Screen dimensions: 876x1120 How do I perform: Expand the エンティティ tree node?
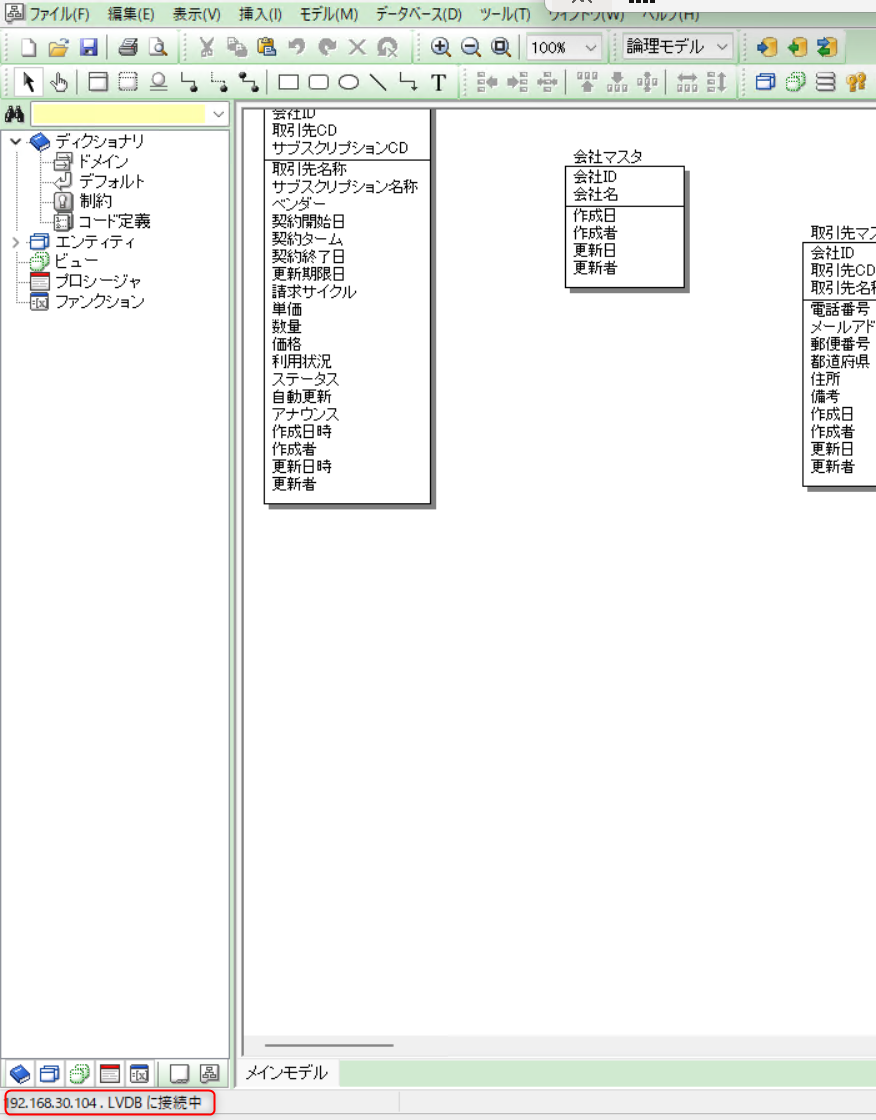[15, 242]
